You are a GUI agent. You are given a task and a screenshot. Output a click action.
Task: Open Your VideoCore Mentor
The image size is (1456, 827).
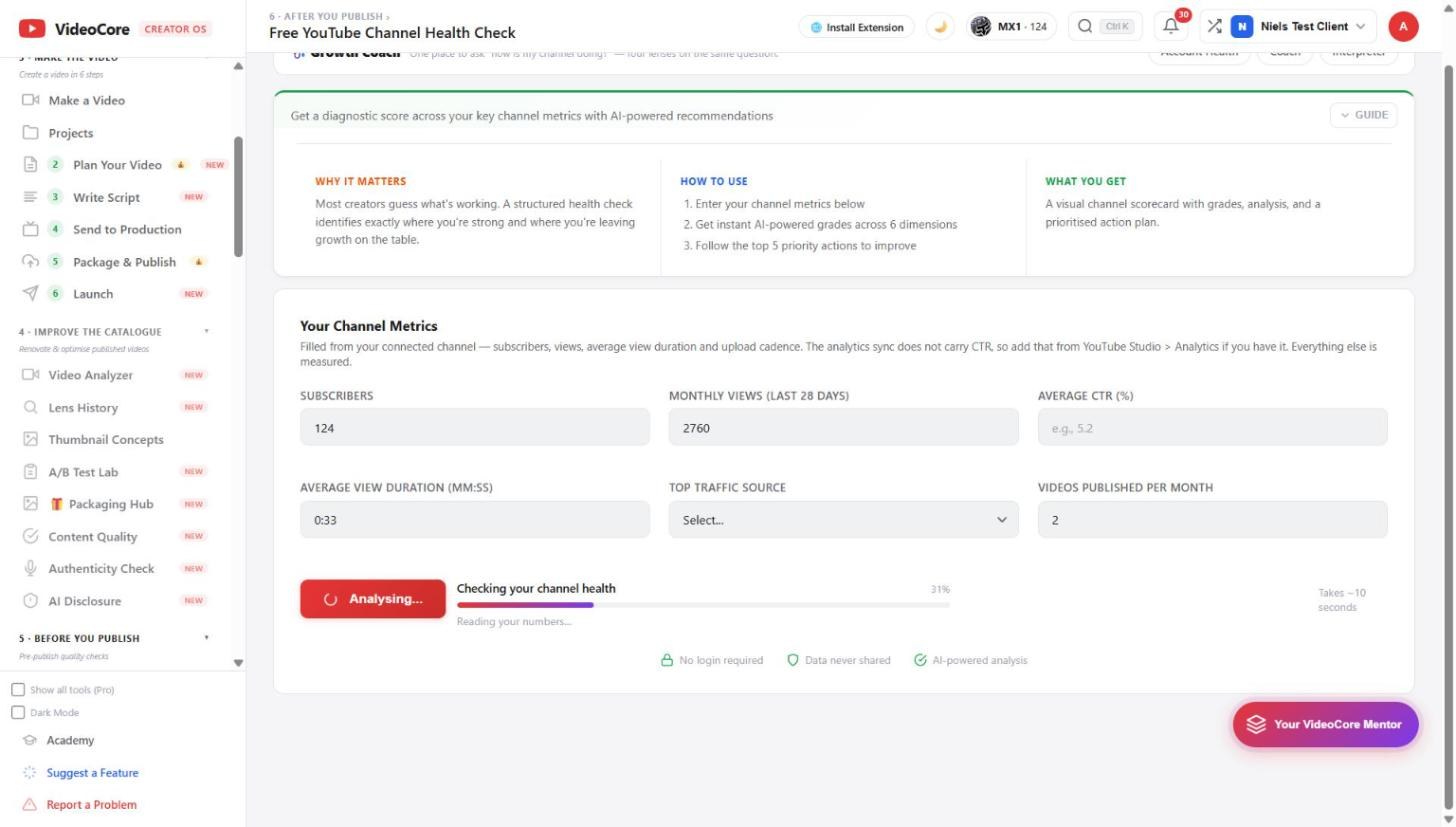[x=1325, y=724]
